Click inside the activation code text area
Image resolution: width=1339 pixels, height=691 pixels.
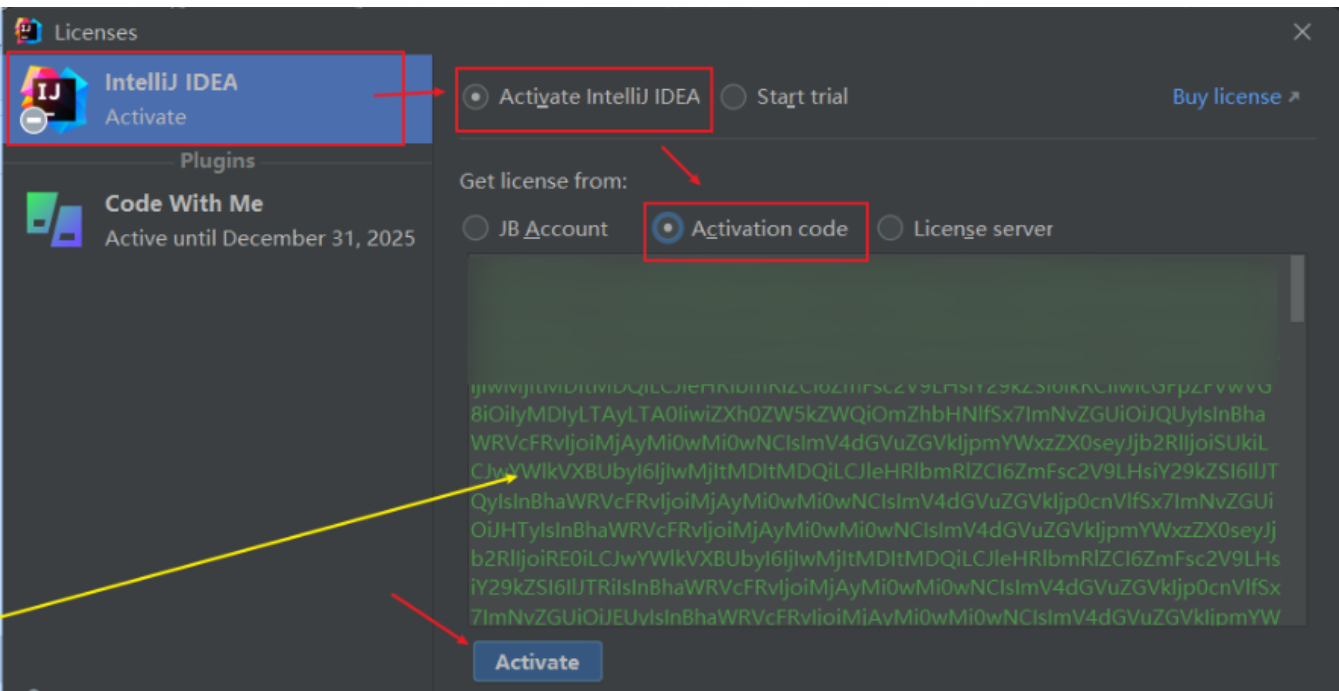coord(878,440)
